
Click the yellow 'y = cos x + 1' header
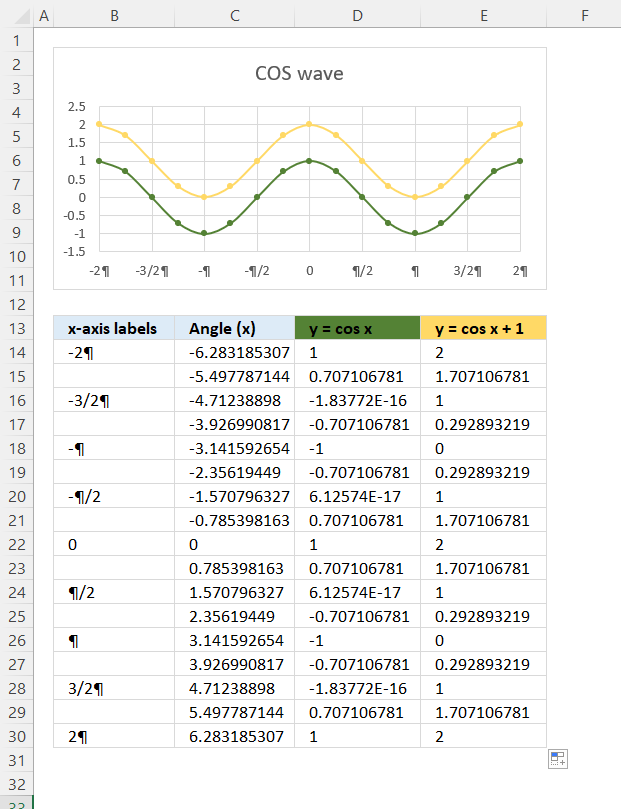483,328
